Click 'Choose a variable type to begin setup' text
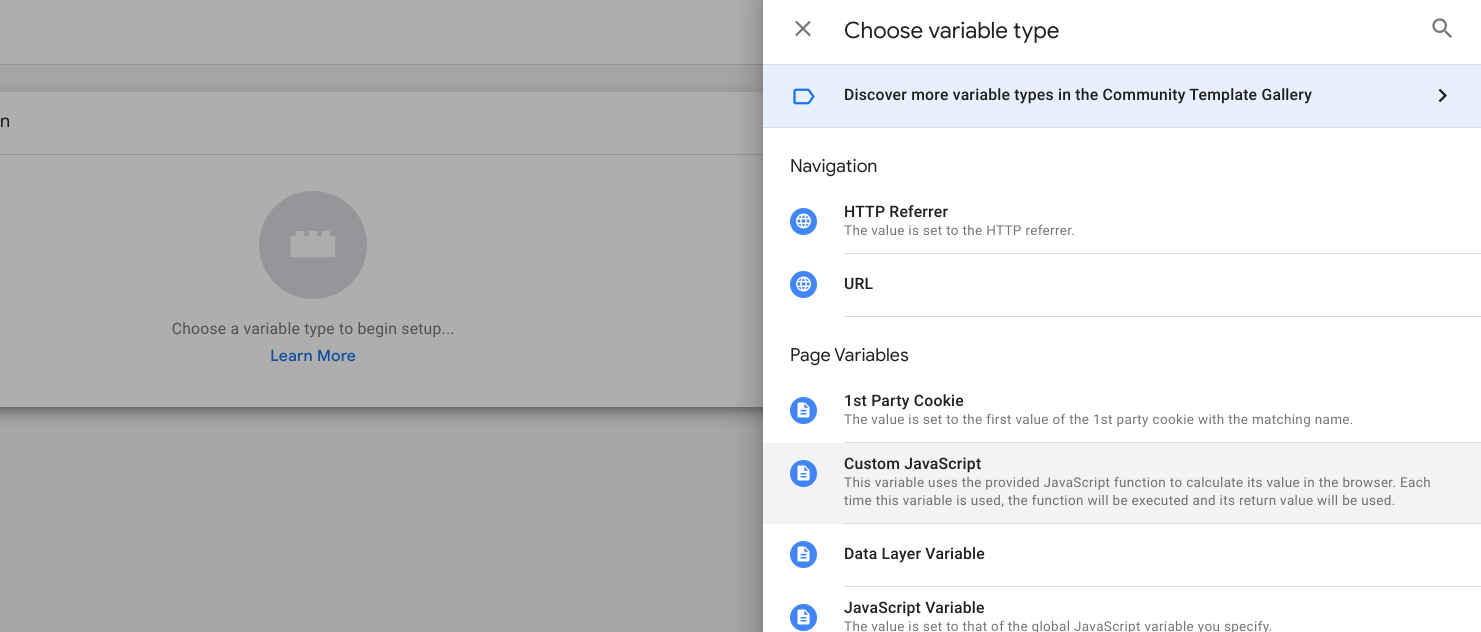The height and width of the screenshot is (632, 1481). [313, 329]
